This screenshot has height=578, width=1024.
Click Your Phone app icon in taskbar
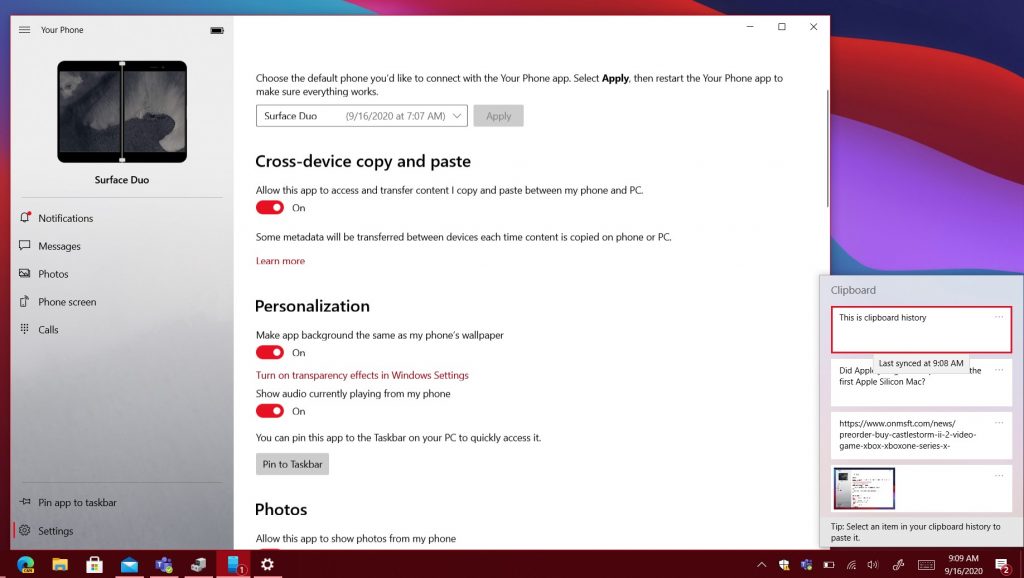click(233, 564)
